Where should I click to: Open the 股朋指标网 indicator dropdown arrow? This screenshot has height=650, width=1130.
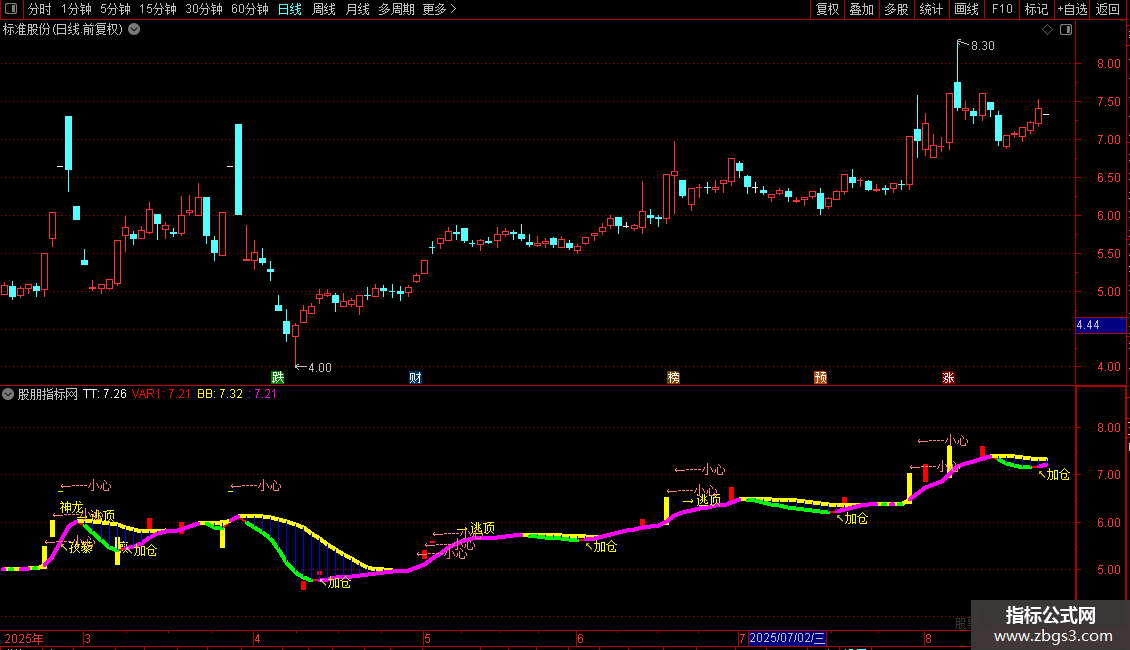coord(8,394)
